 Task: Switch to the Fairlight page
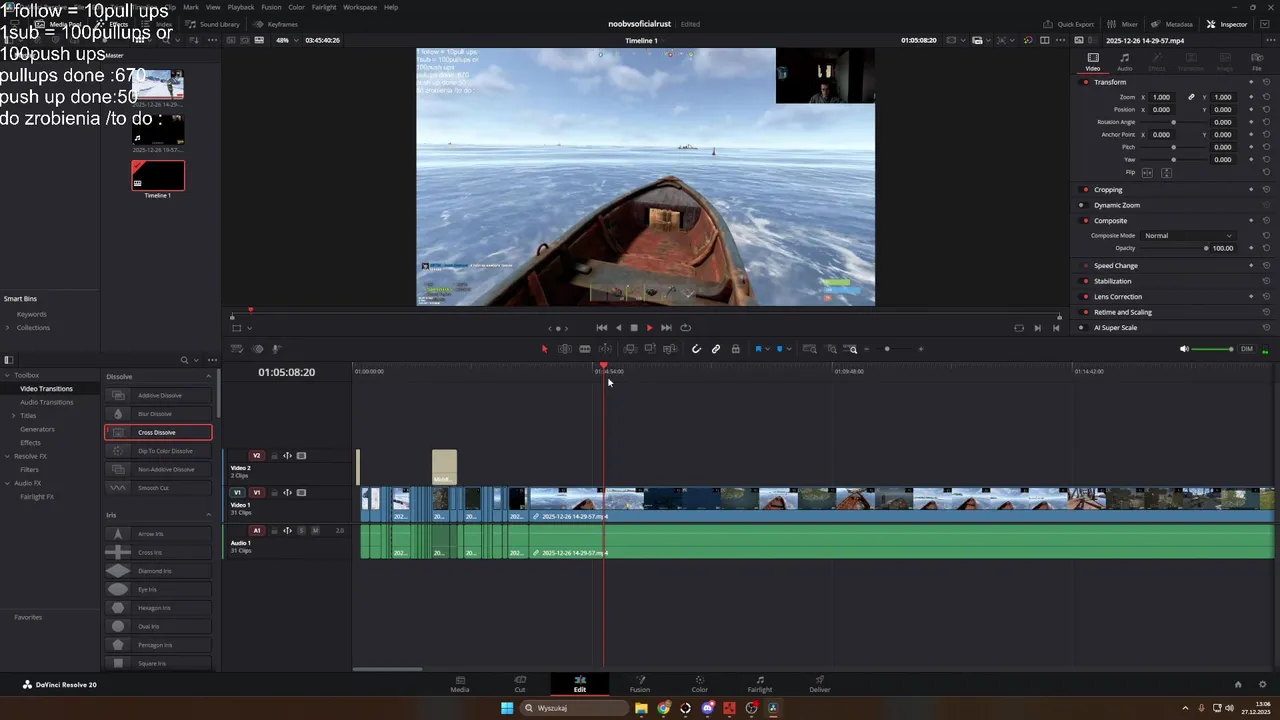coord(760,684)
